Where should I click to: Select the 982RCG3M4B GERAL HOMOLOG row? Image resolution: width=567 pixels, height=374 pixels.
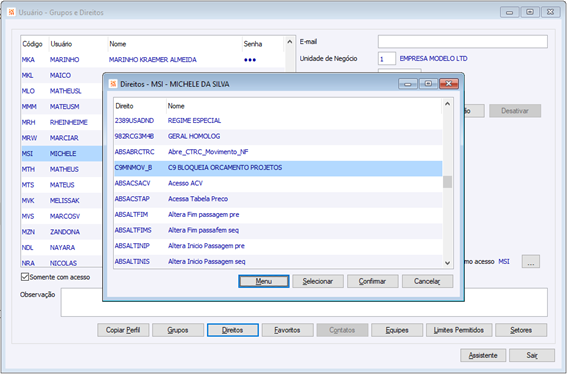pyautogui.click(x=278, y=136)
